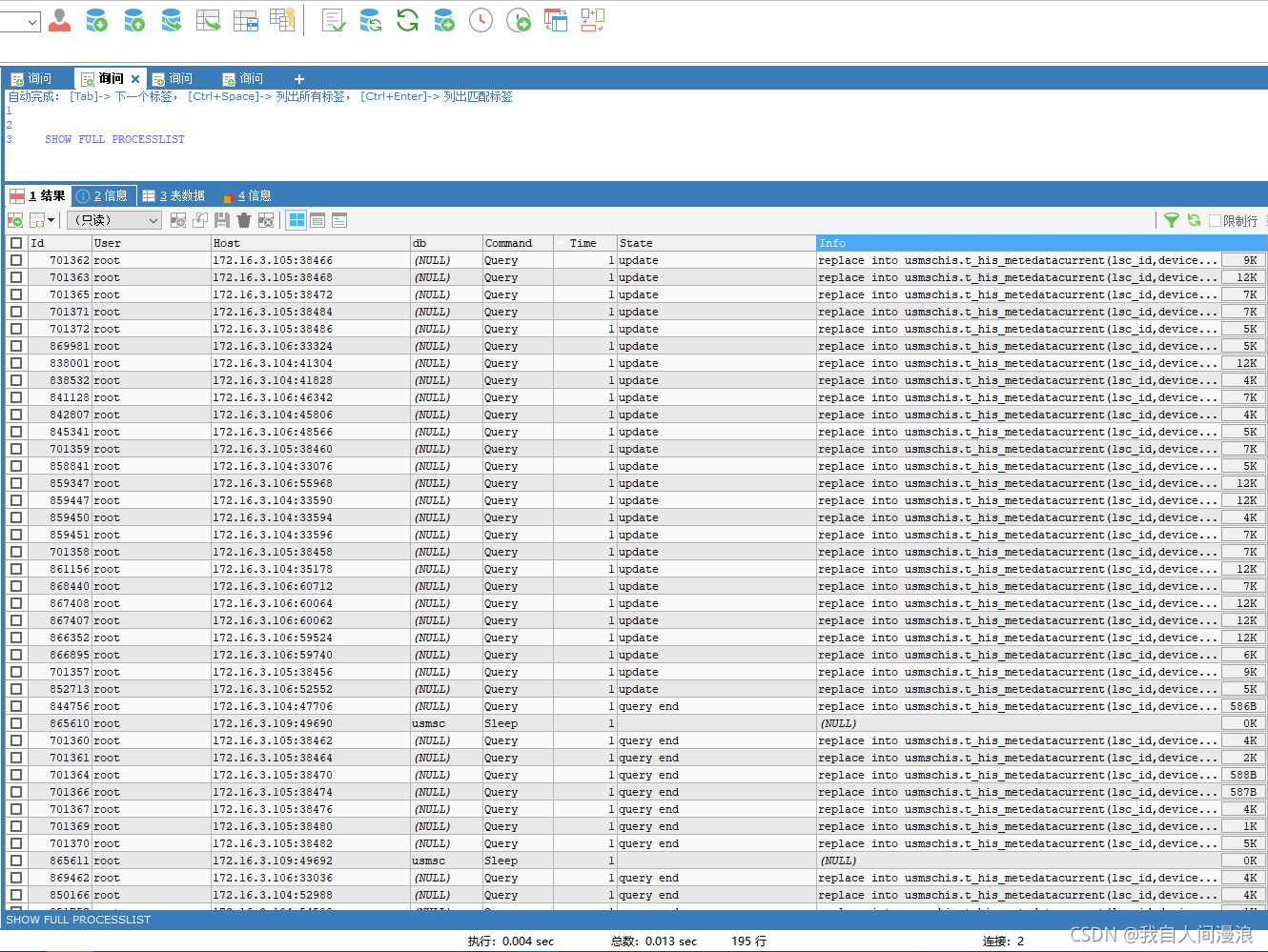Viewport: 1268px width, 952px height.
Task: Click the export database icon with up arrow
Action: [134, 19]
